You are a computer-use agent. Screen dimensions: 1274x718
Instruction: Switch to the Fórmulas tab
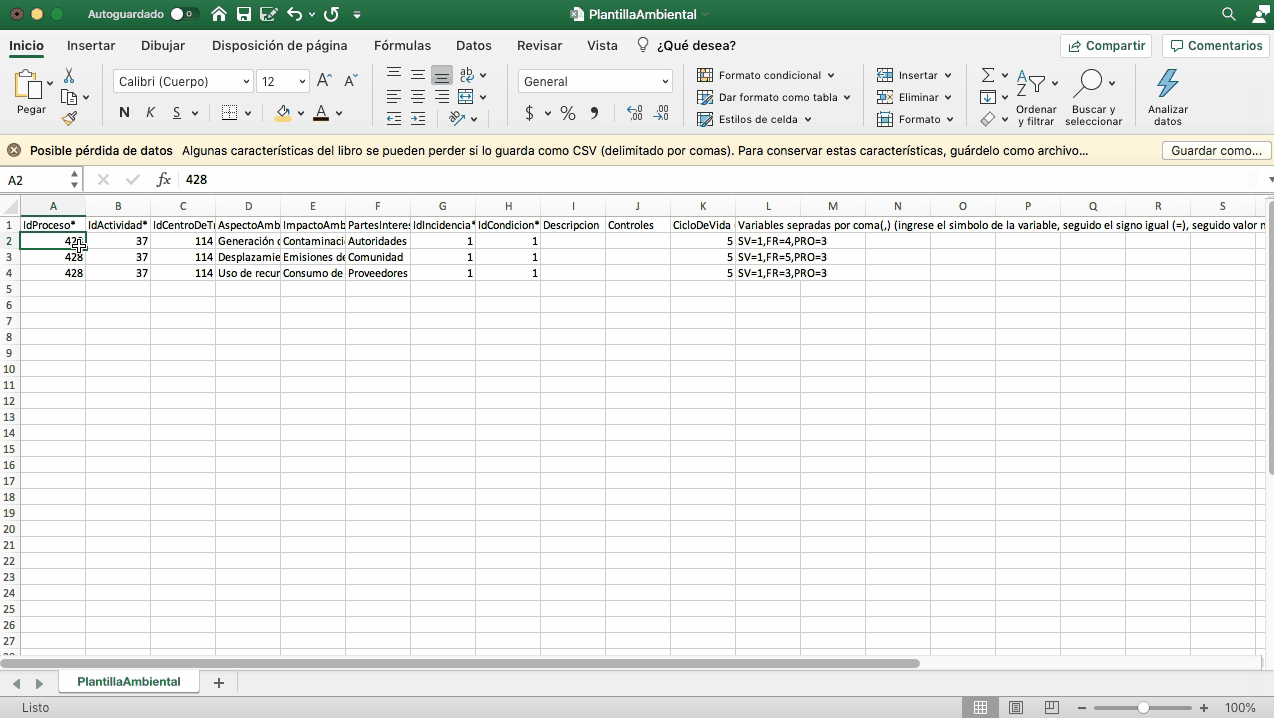pos(402,45)
